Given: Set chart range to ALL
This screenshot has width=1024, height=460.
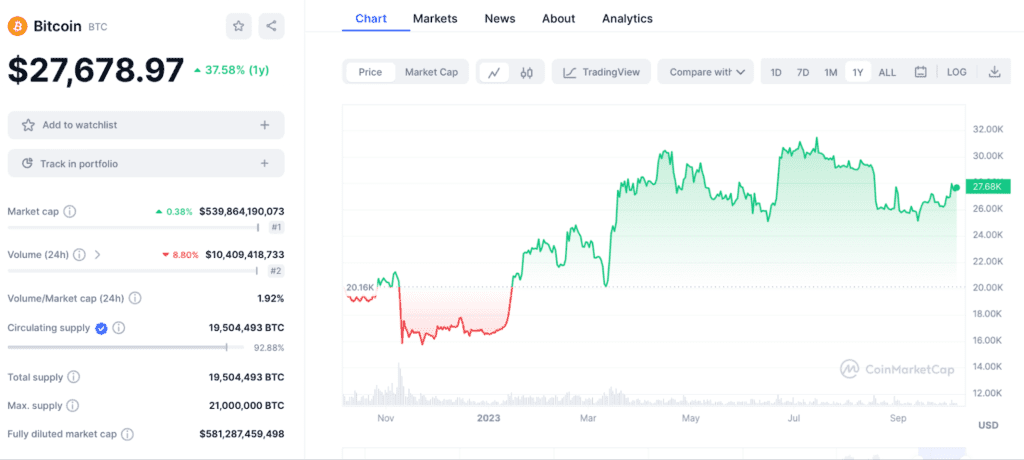Looking at the screenshot, I should click(x=887, y=73).
